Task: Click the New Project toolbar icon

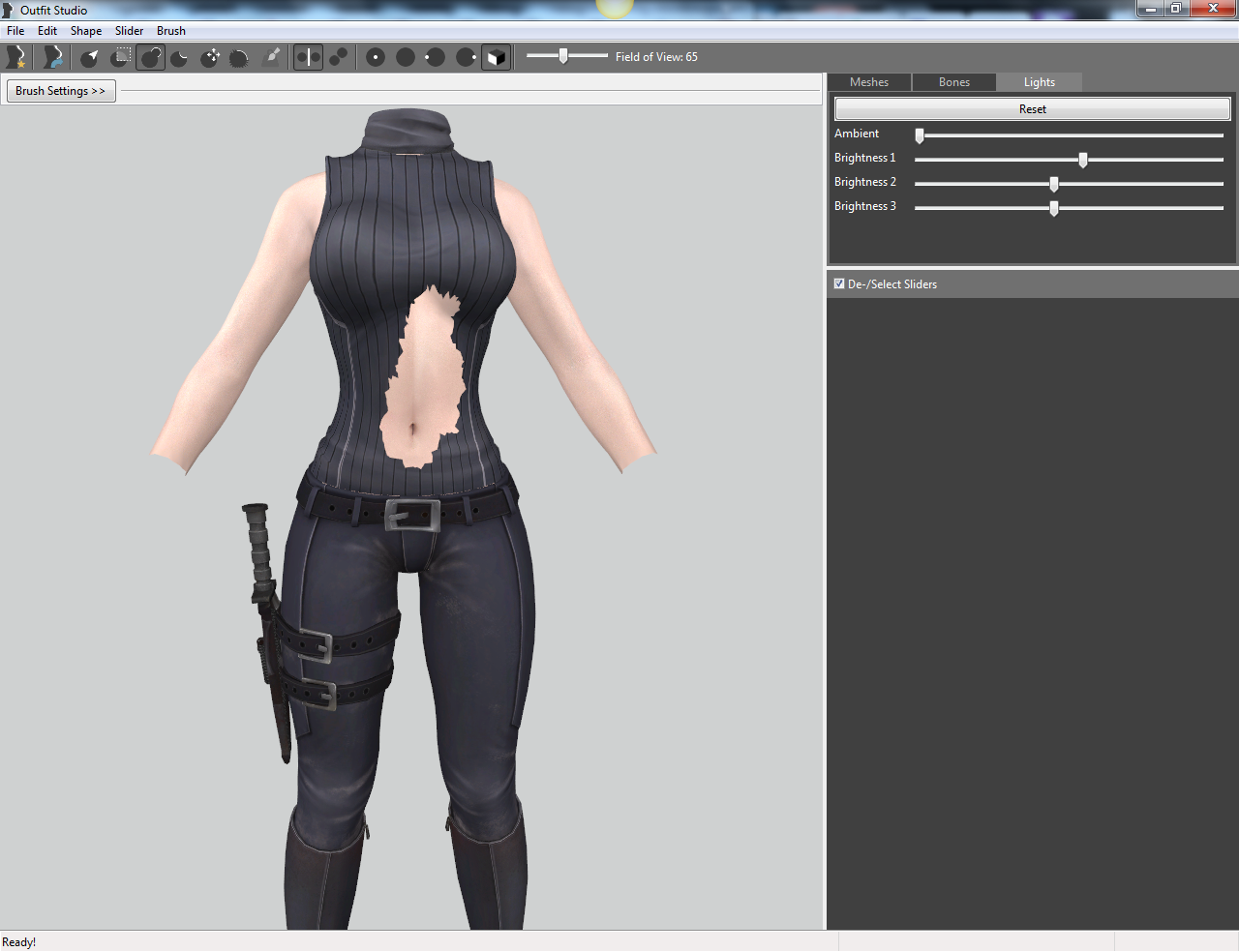Action: [16, 57]
